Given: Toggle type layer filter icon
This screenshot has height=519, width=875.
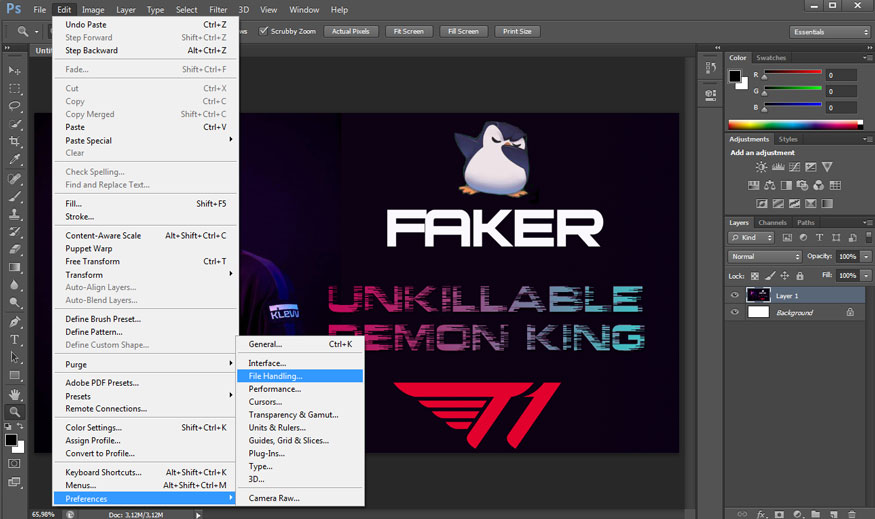Looking at the screenshot, I should pos(819,238).
